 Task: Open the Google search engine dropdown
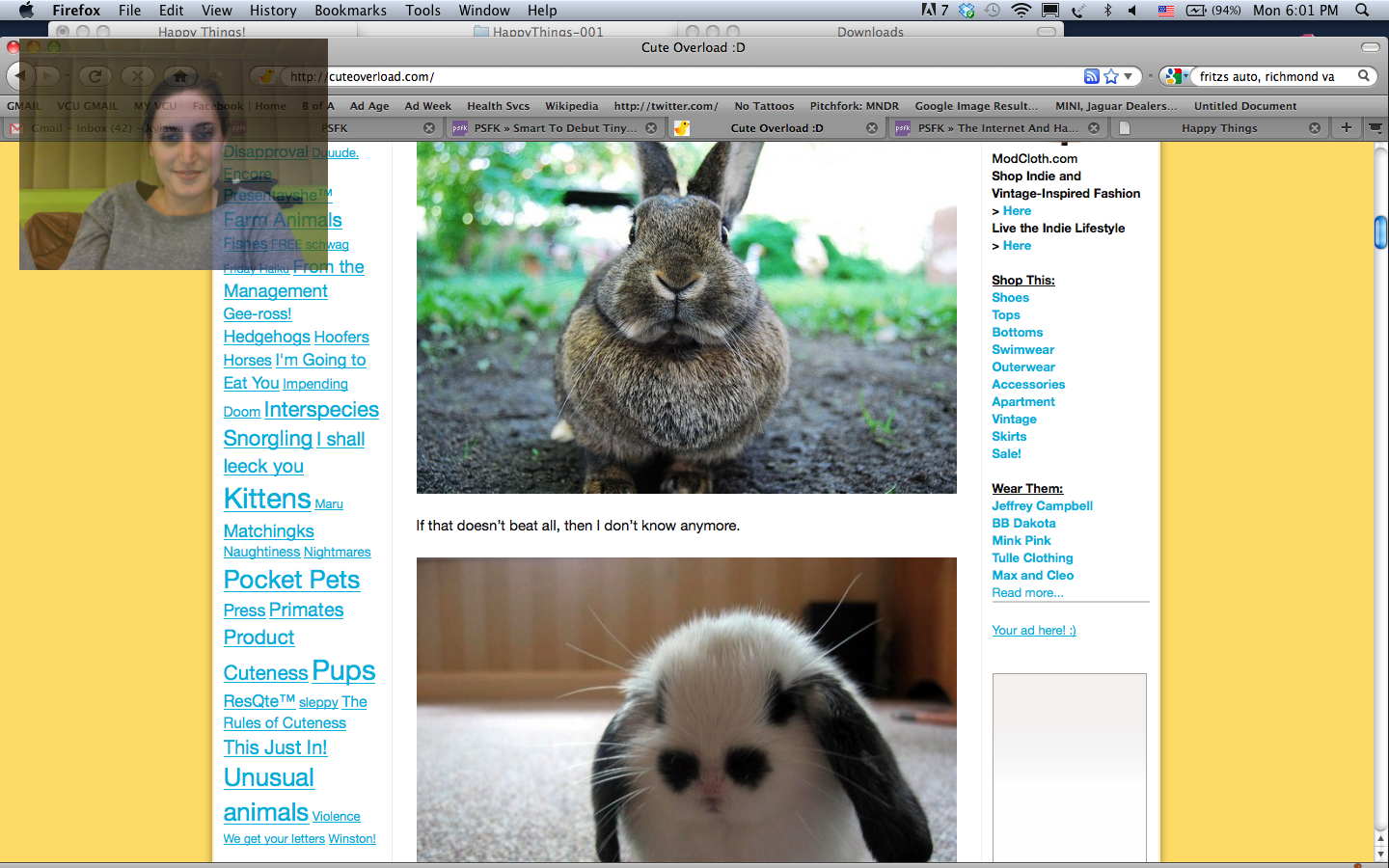pyautogui.click(x=1175, y=76)
